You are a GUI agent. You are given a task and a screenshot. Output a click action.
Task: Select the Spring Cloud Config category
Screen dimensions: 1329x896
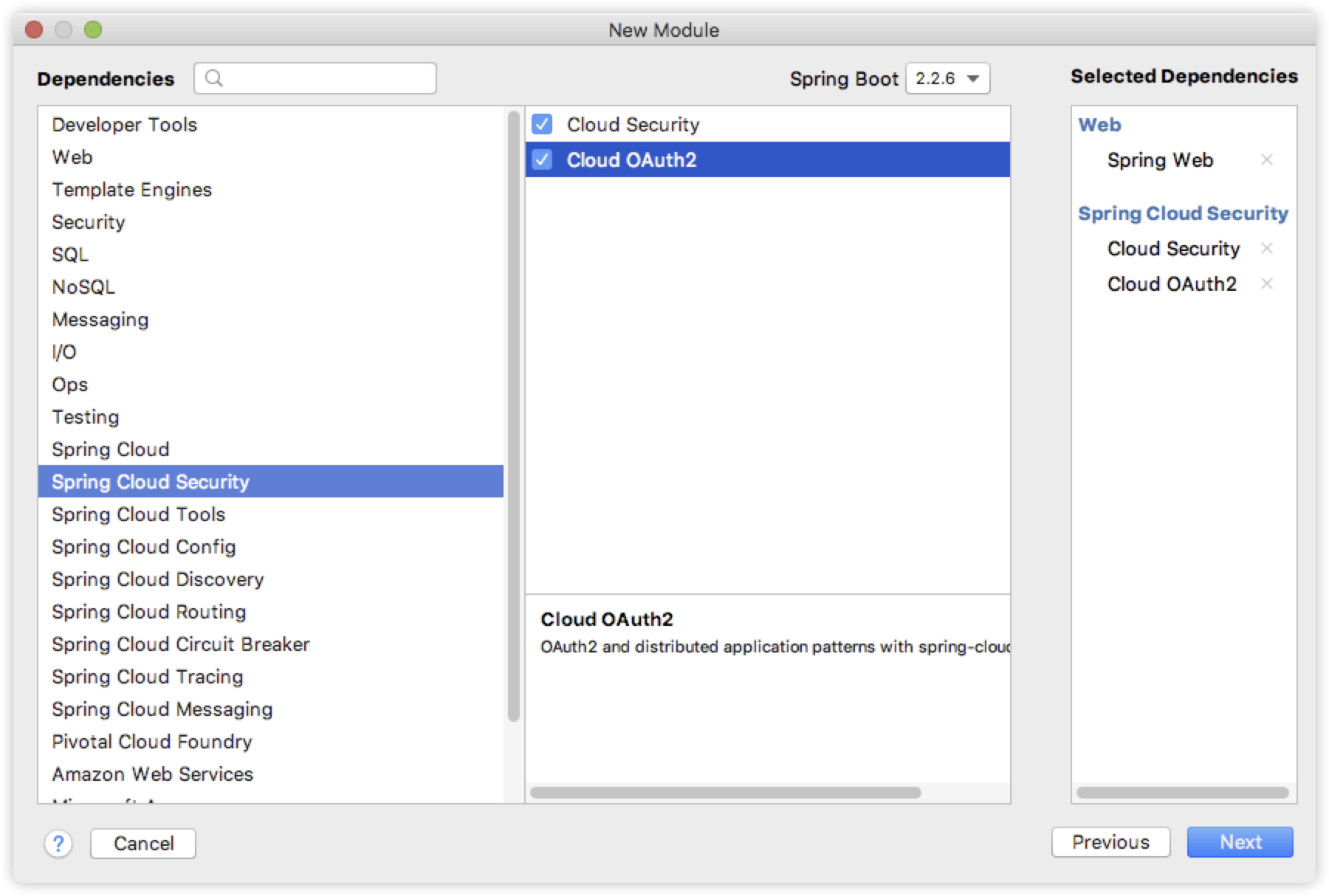pyautogui.click(x=144, y=547)
